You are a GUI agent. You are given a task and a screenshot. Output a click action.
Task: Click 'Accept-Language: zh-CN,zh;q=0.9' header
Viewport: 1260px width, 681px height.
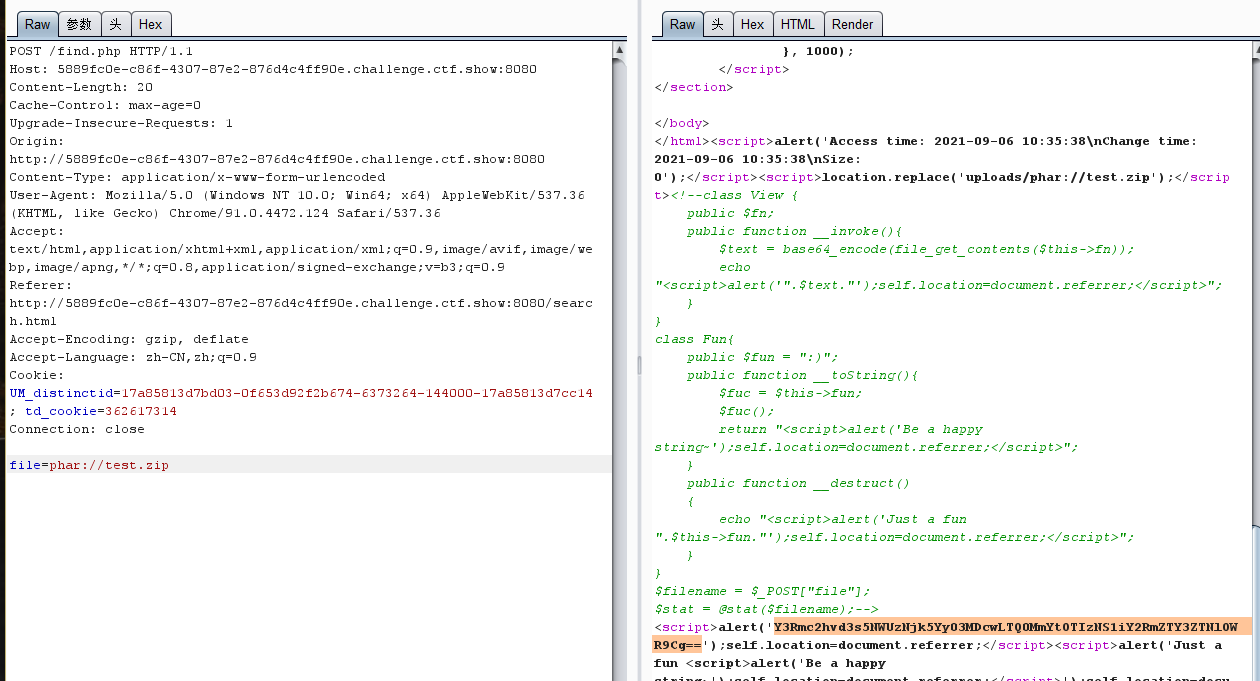[133, 357]
